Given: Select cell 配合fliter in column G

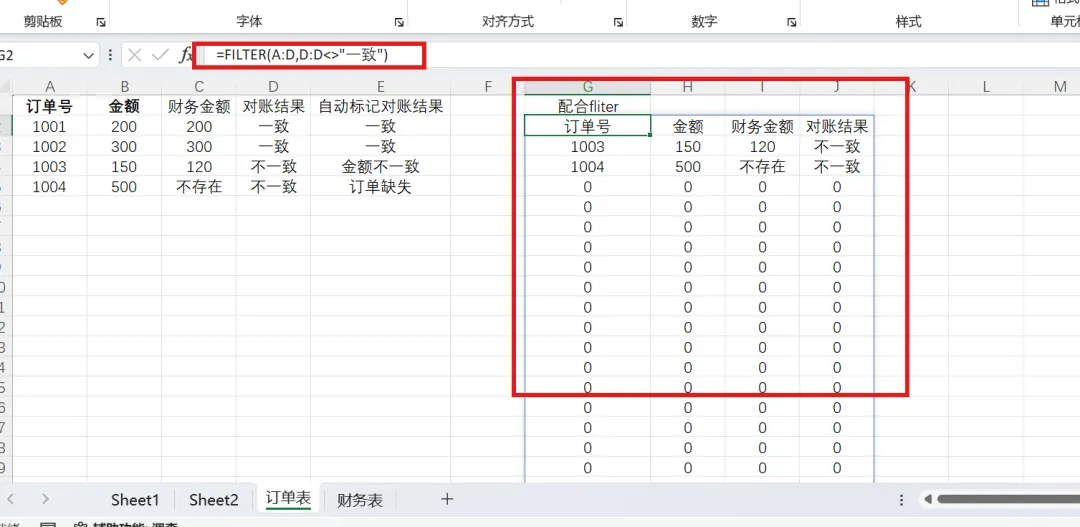Looking at the screenshot, I should click(588, 107).
